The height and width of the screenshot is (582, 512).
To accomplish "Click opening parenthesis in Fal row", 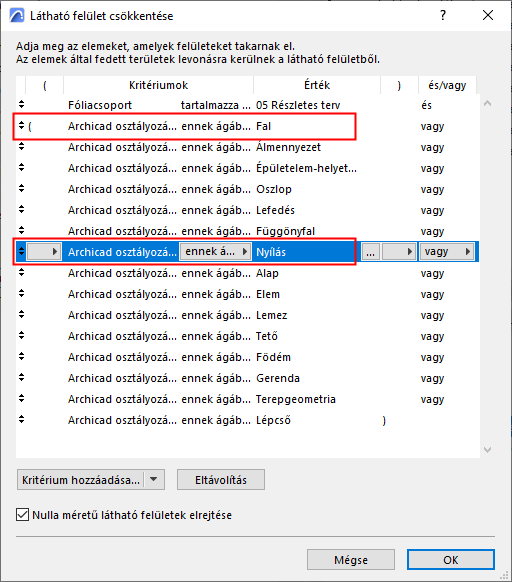I will (x=30, y=126).
